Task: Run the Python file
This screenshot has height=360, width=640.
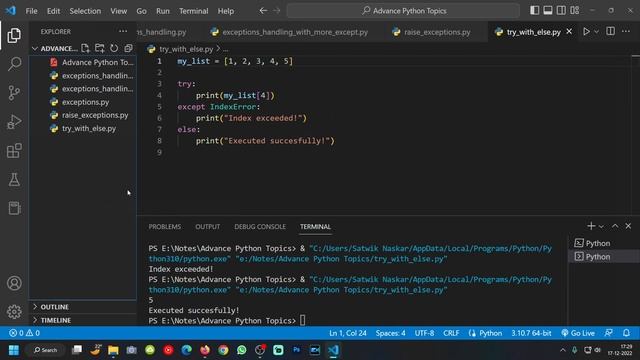Action: [x=586, y=31]
